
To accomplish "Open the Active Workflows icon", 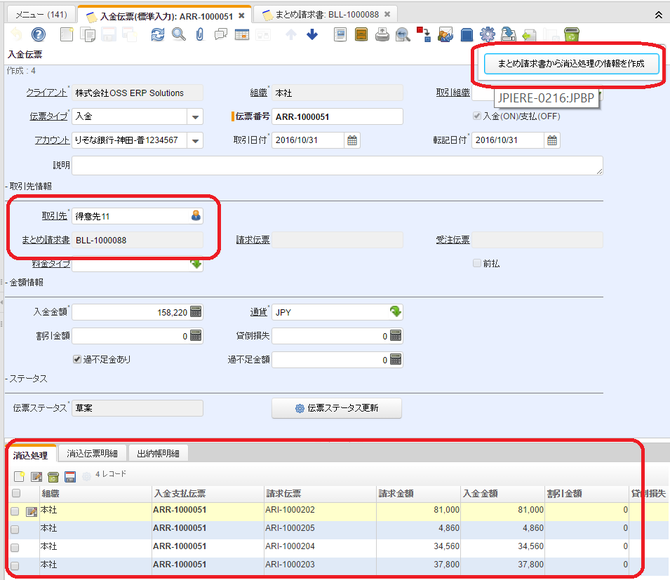I will [x=424, y=35].
